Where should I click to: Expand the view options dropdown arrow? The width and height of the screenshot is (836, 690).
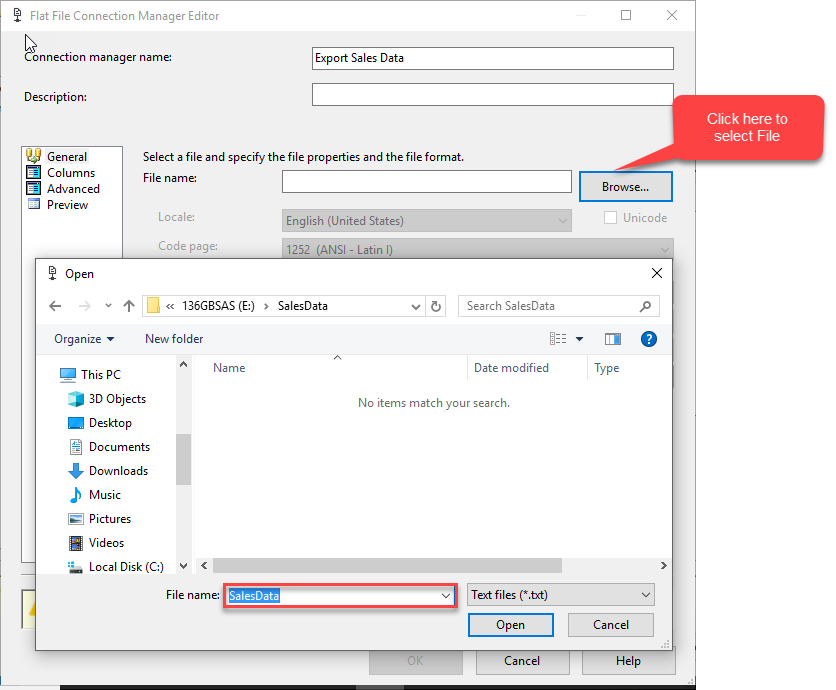580,339
